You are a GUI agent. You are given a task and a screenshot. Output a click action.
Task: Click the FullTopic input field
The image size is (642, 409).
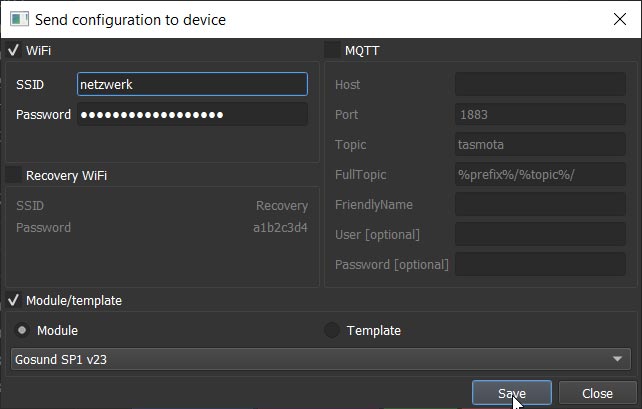pos(540,174)
